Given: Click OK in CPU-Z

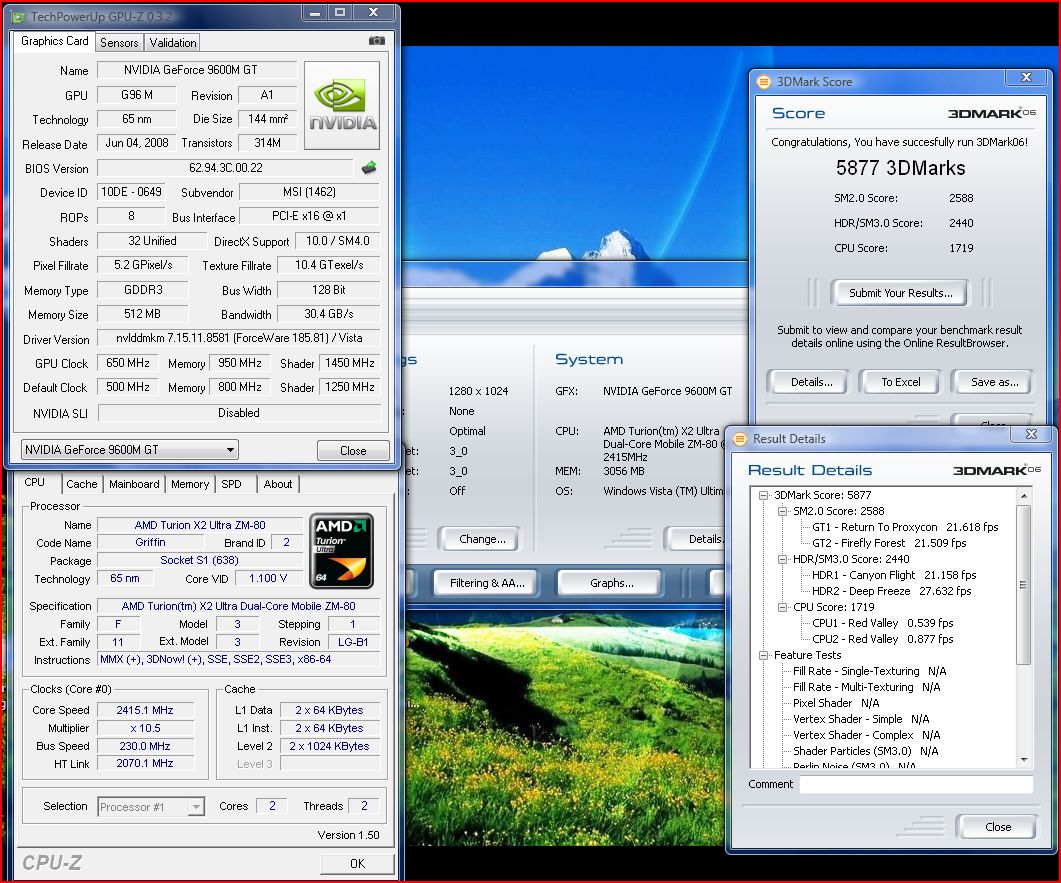Looking at the screenshot, I should click(357, 863).
